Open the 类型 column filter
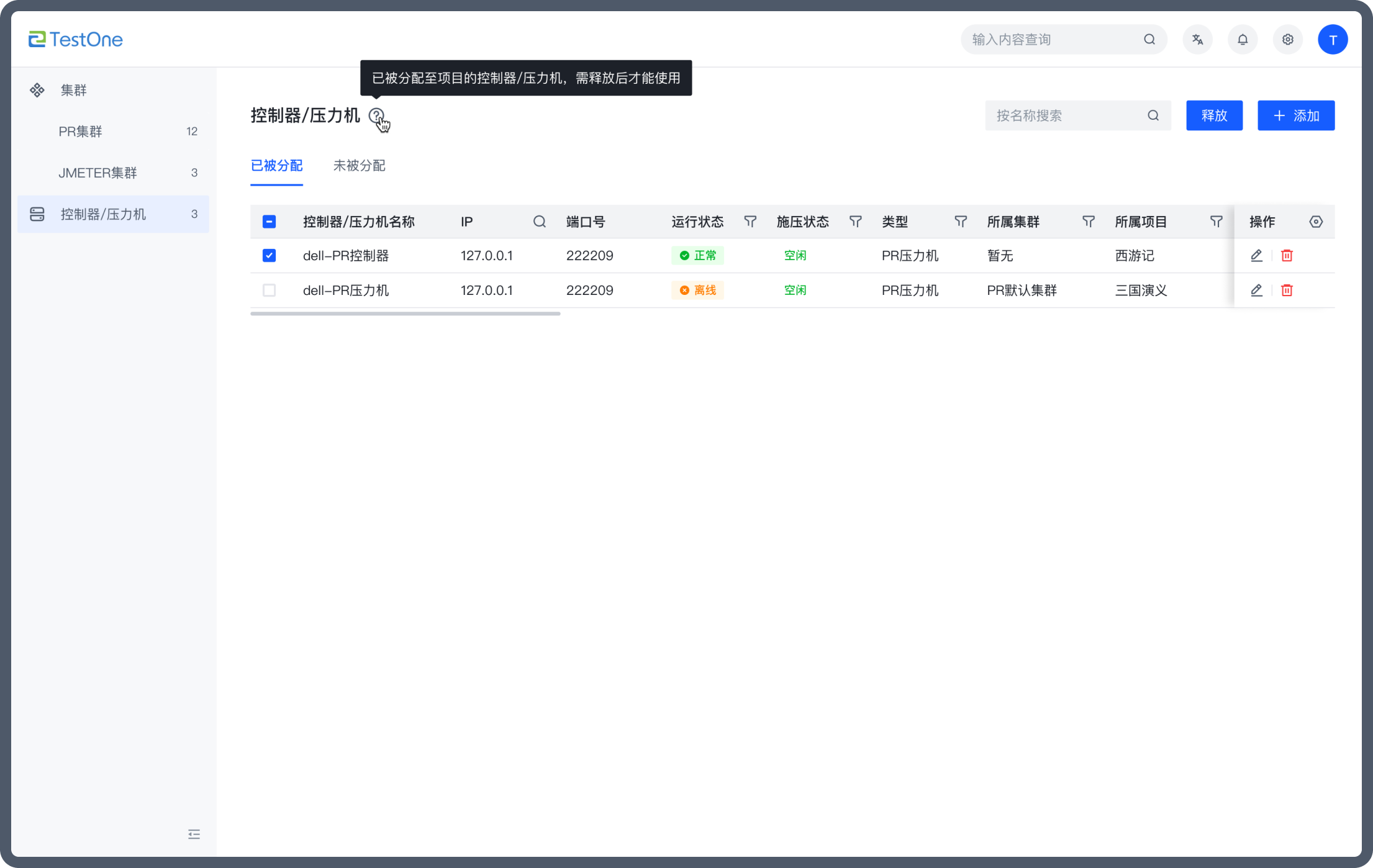This screenshot has width=1373, height=868. 960,222
